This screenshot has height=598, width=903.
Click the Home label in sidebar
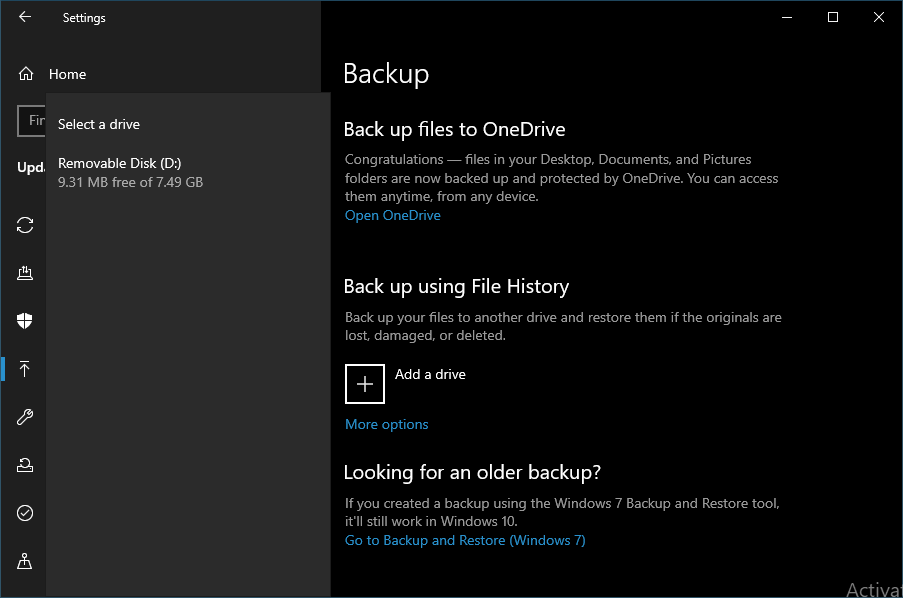(67, 74)
